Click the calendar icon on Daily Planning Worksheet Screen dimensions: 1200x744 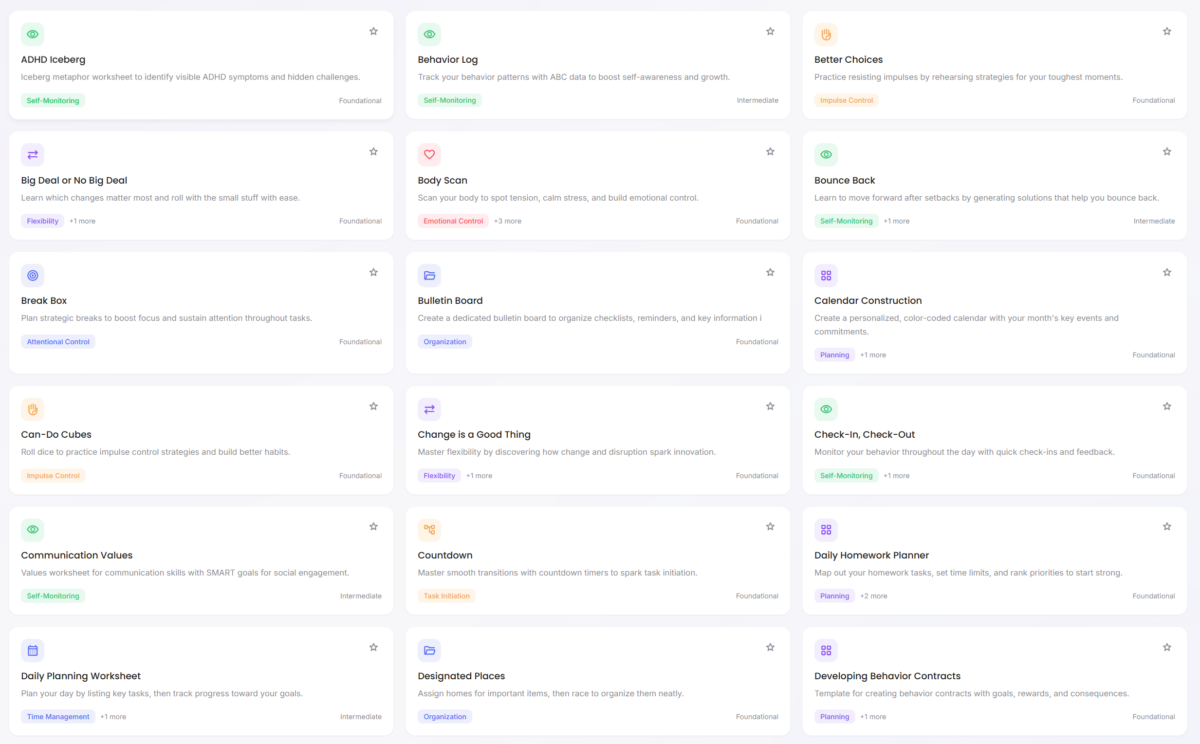tap(33, 650)
